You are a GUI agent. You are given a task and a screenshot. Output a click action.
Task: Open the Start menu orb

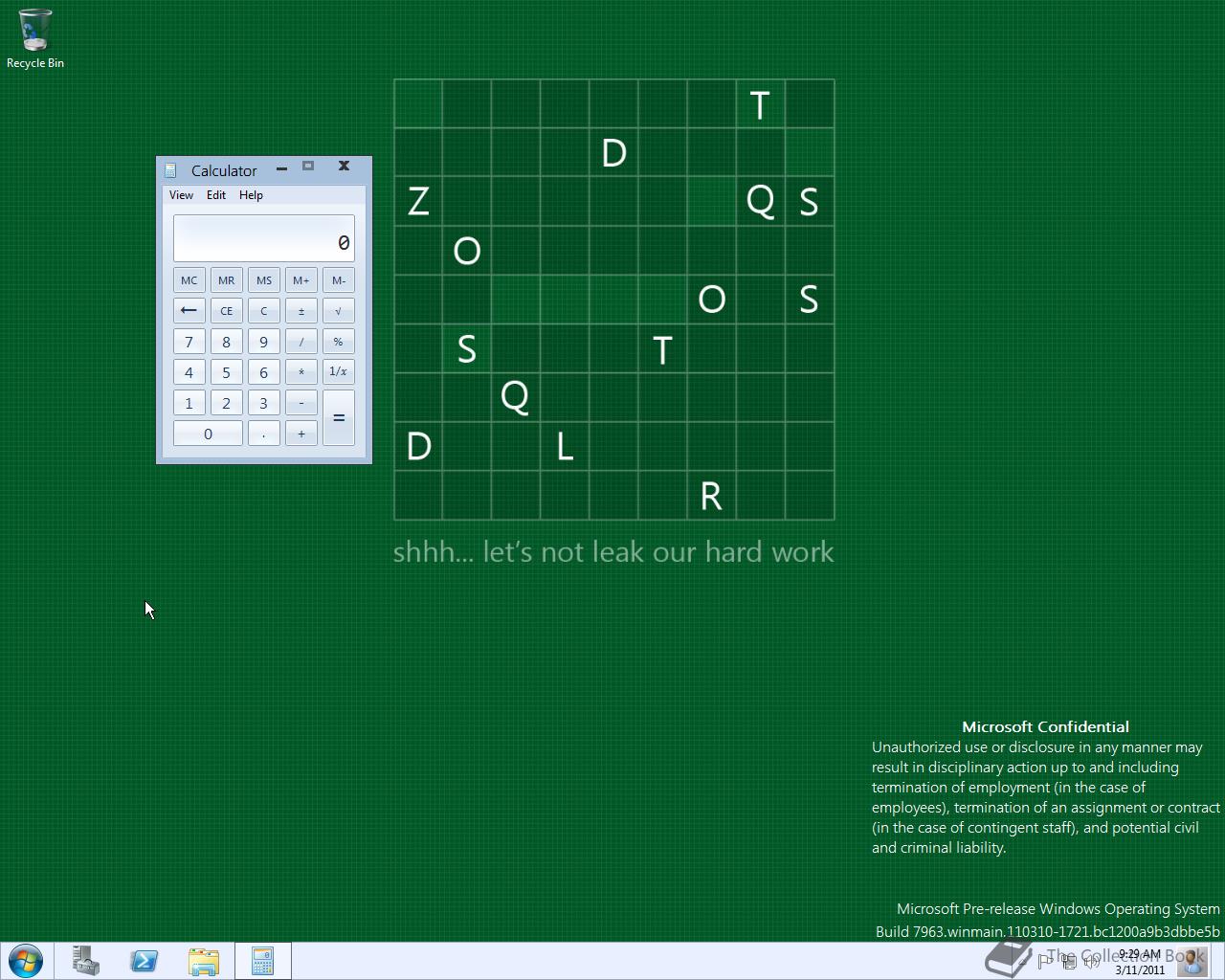(26, 961)
